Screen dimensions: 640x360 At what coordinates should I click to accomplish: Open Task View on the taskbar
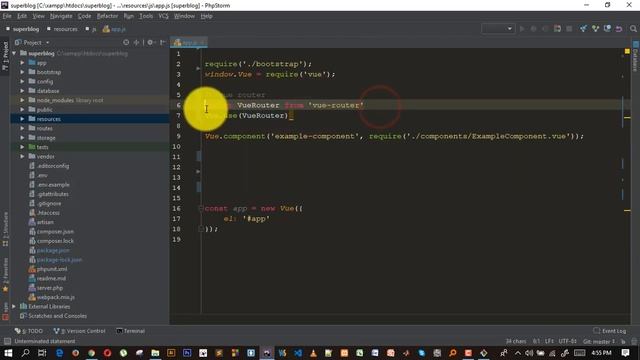pos(42,353)
